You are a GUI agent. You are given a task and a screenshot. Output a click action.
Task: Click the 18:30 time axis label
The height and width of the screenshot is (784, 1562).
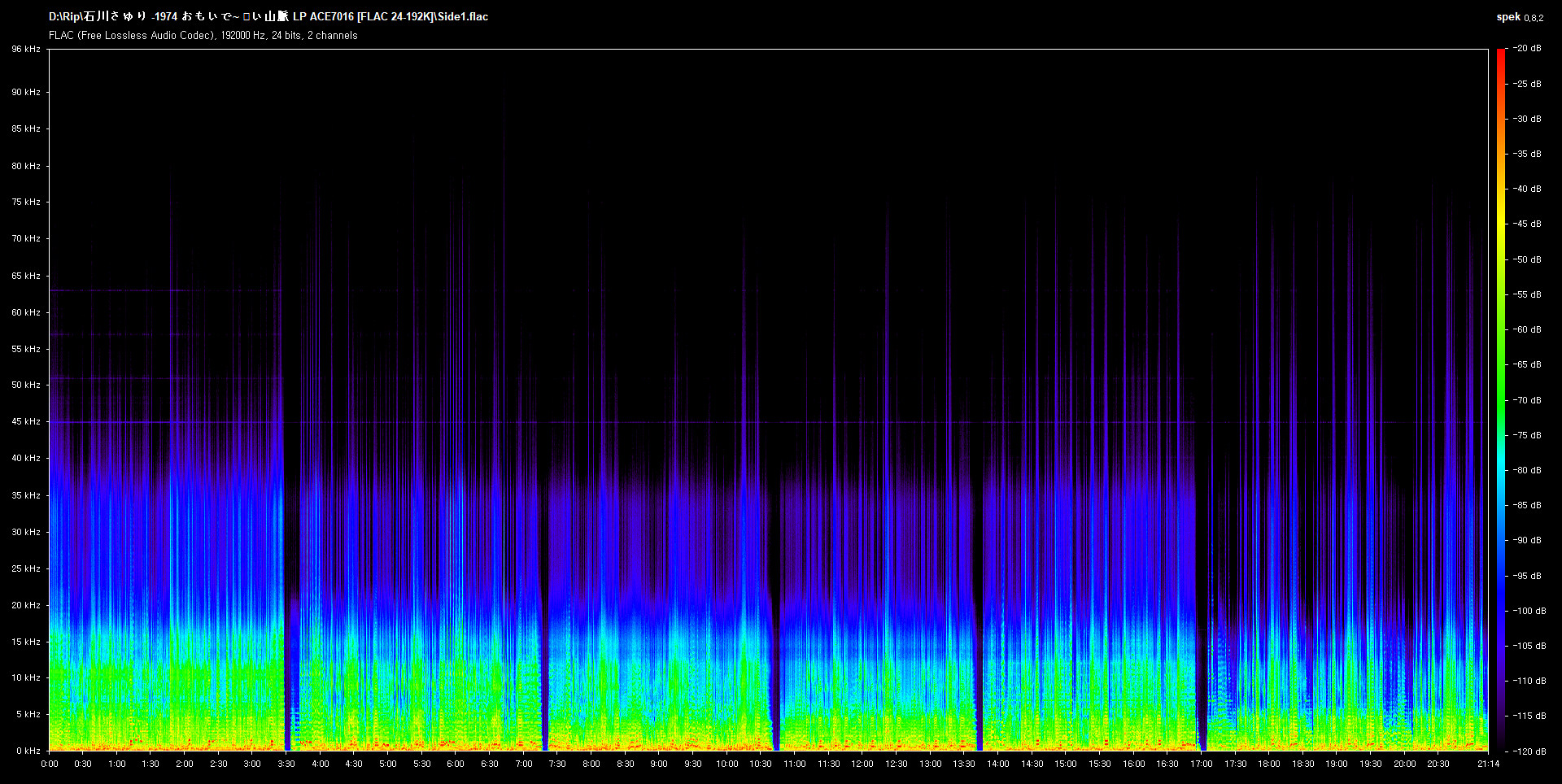click(1303, 764)
